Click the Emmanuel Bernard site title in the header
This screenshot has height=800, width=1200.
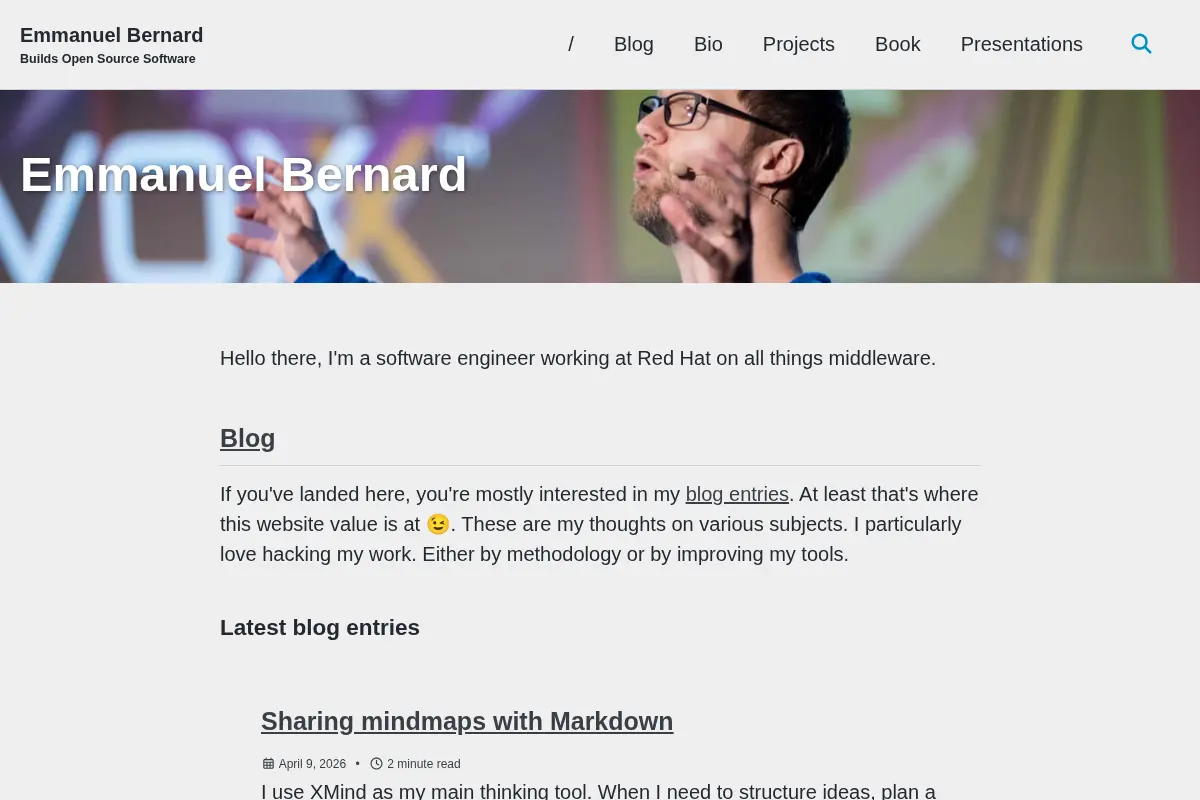112,35
